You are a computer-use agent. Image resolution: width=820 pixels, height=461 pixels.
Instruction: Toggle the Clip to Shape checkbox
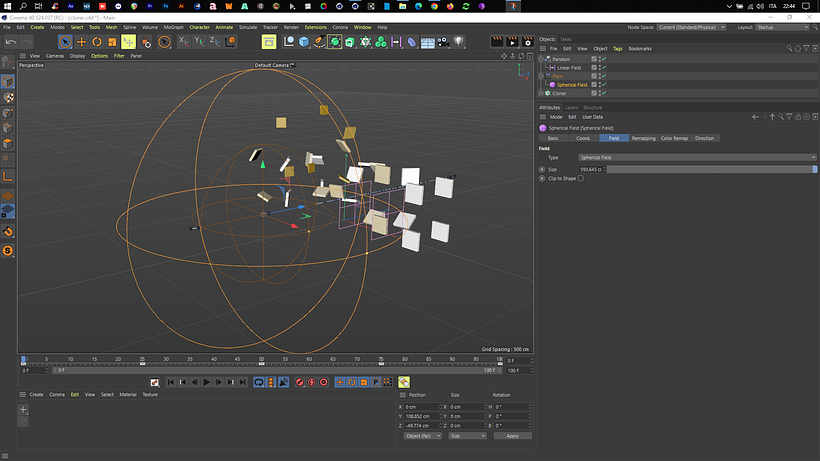pos(580,178)
